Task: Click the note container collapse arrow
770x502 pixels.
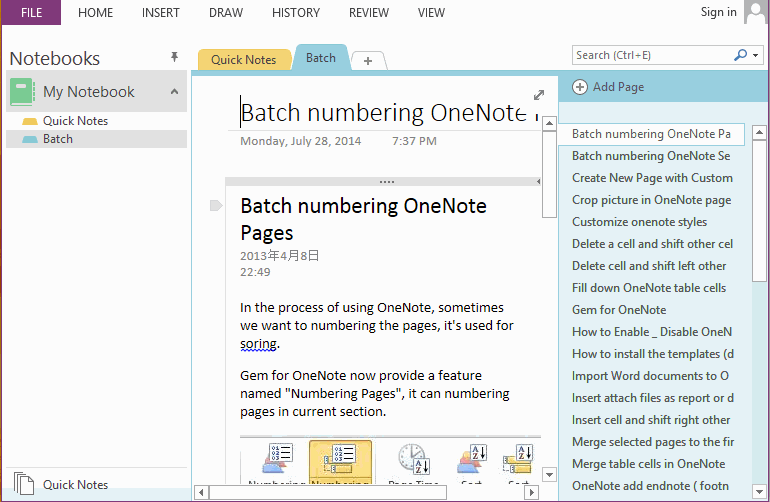Action: [538, 182]
